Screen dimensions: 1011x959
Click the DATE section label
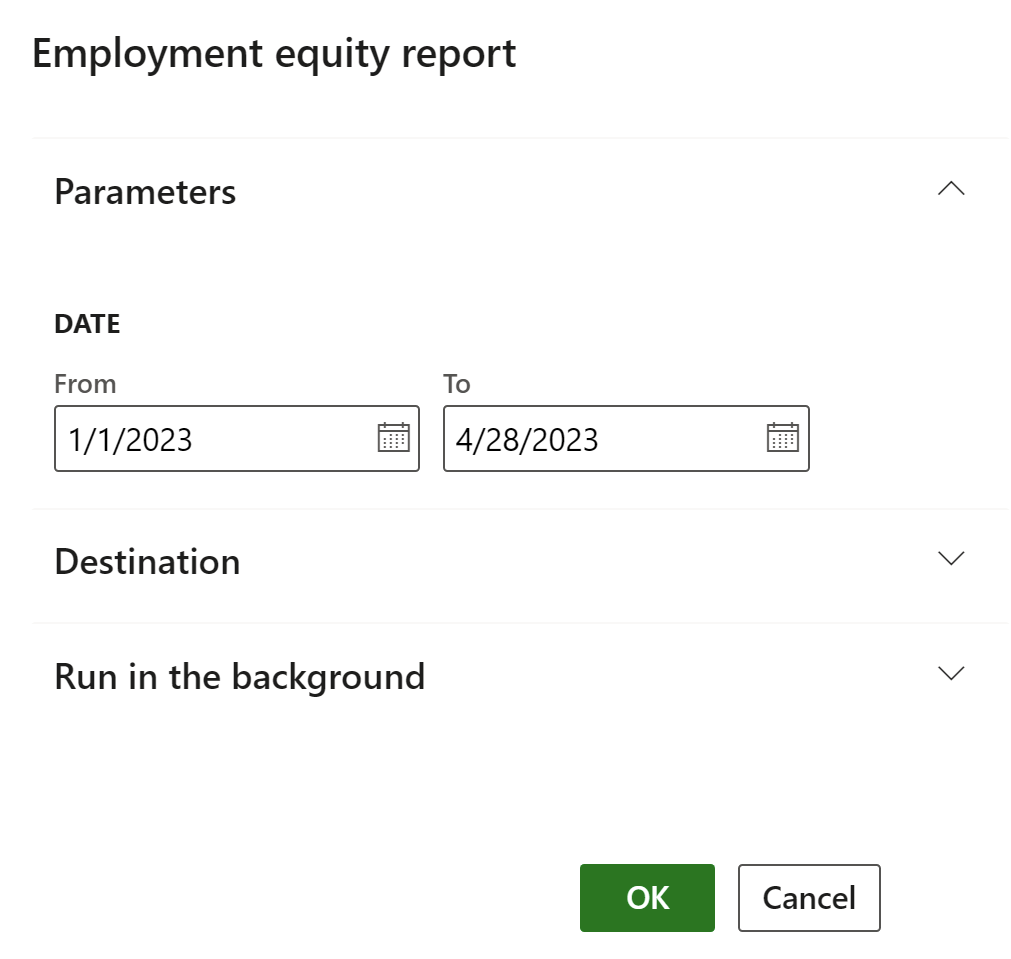(87, 323)
